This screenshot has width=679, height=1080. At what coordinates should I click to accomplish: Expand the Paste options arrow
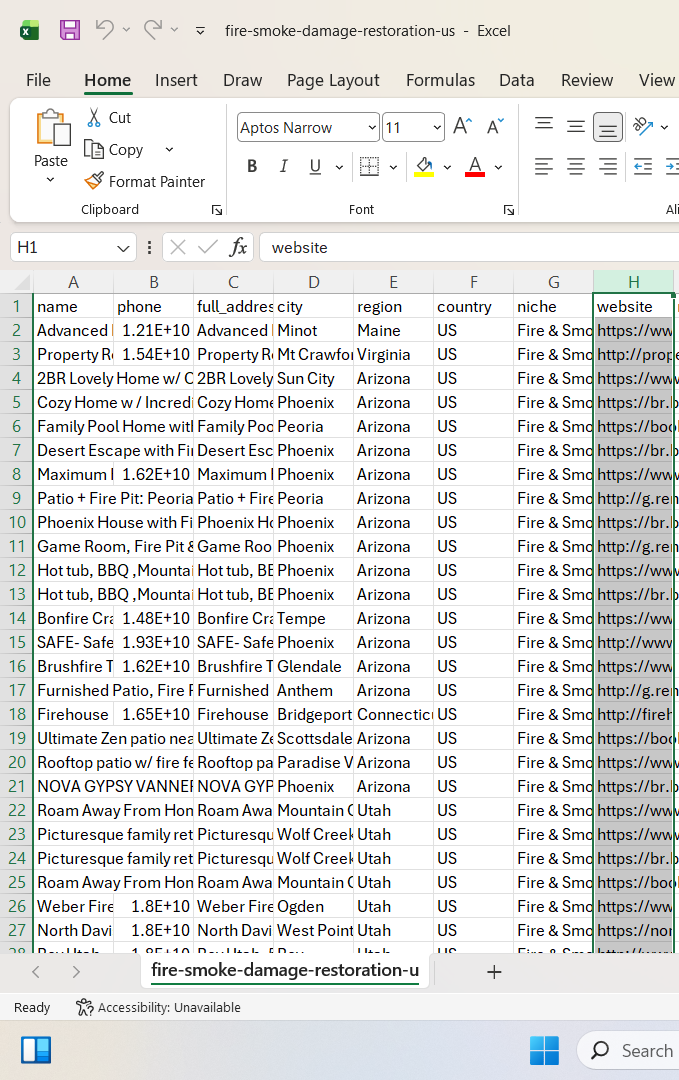point(50,180)
